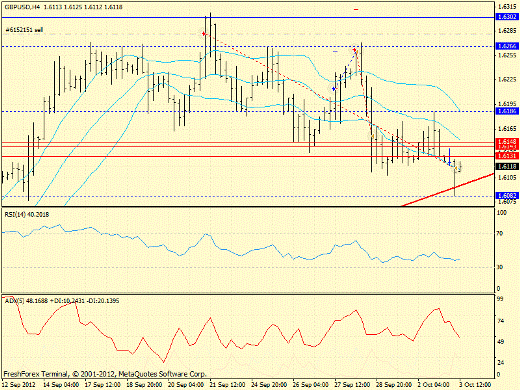Viewport: 520px width, 390px height.
Task: Click the '21 Sep 12:00' time label
Action: click(228, 384)
